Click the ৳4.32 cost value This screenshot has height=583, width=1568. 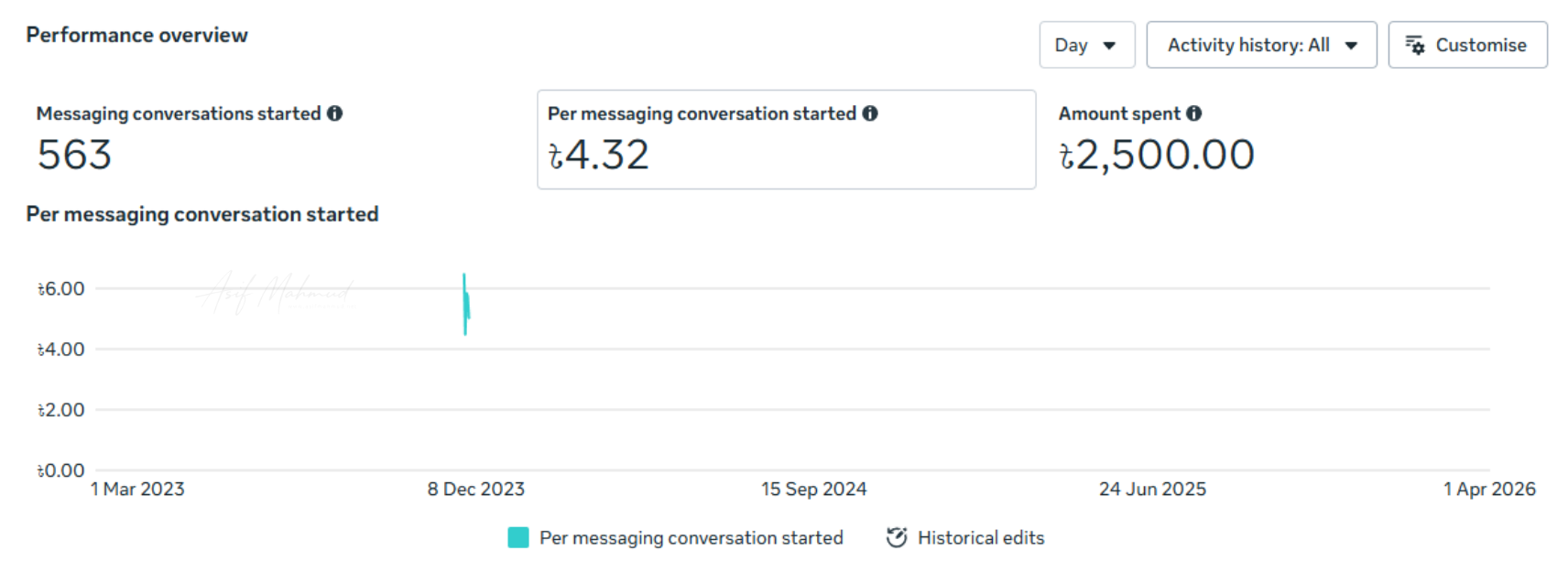point(599,155)
